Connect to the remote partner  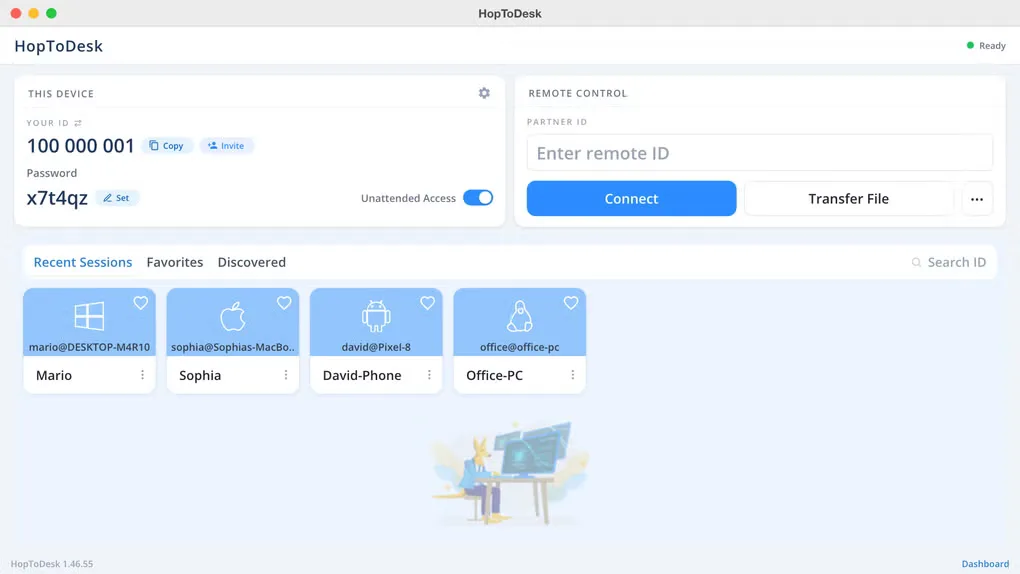pyautogui.click(x=631, y=198)
